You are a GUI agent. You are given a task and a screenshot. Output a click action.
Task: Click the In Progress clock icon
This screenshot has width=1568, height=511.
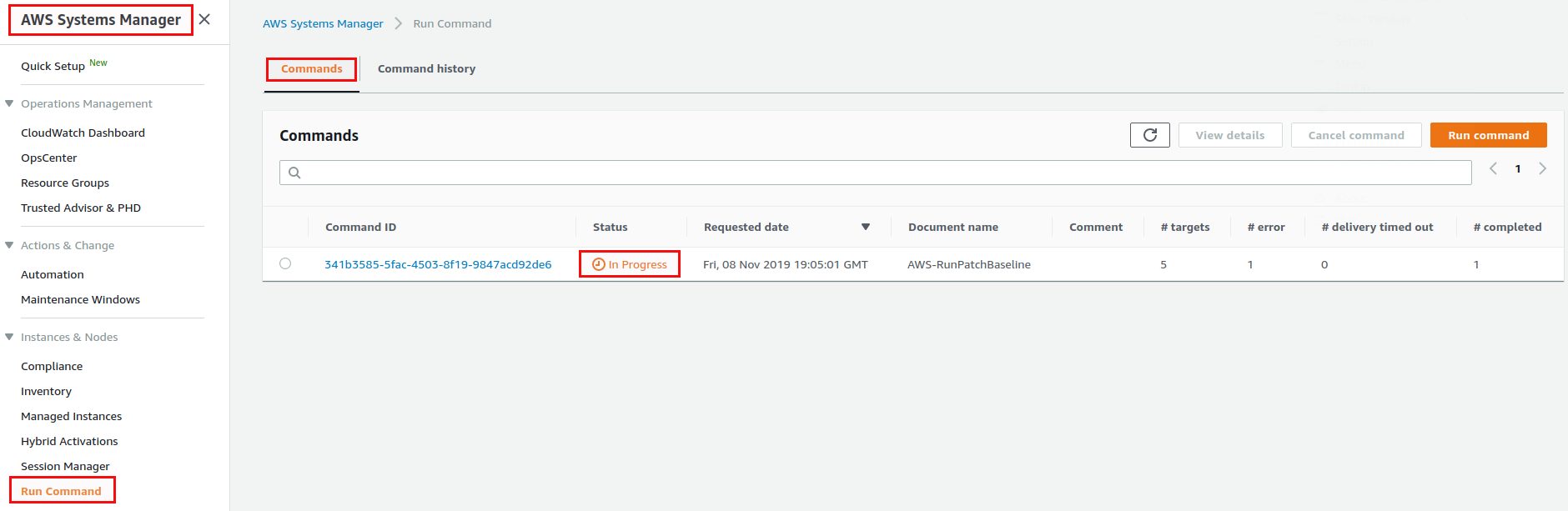coord(598,264)
